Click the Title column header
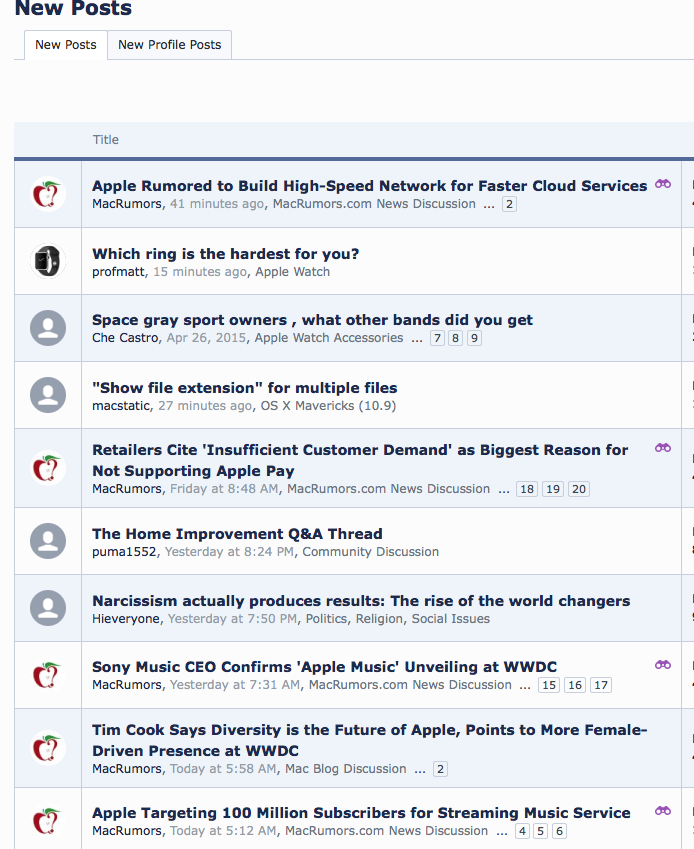Image resolution: width=694 pixels, height=849 pixels. [106, 140]
